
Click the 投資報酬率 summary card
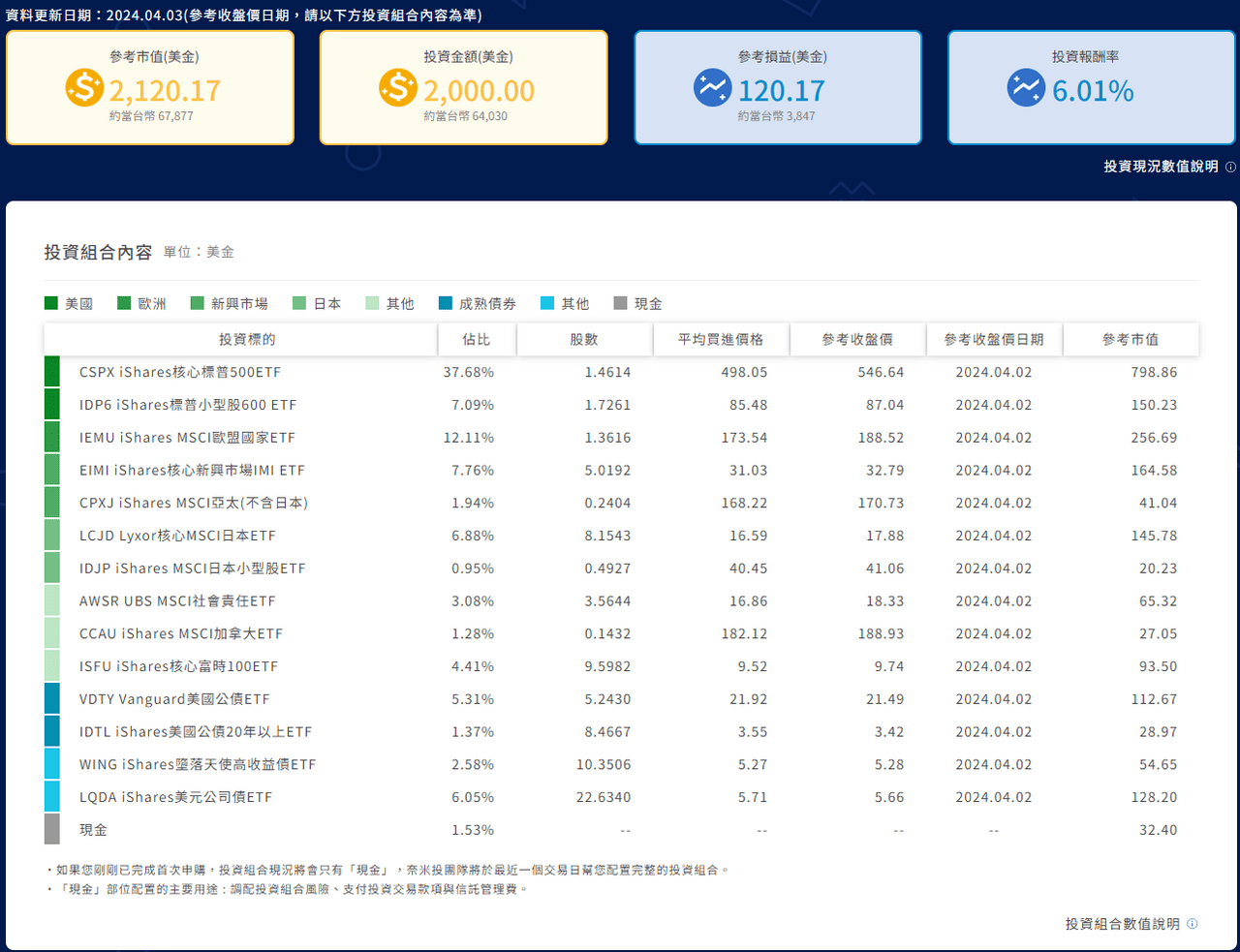tap(1092, 87)
